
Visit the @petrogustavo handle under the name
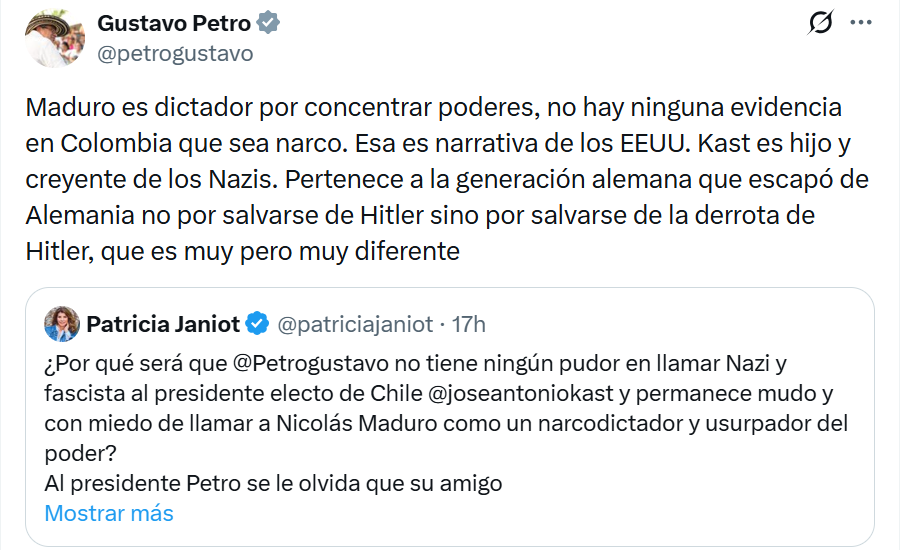click(174, 53)
